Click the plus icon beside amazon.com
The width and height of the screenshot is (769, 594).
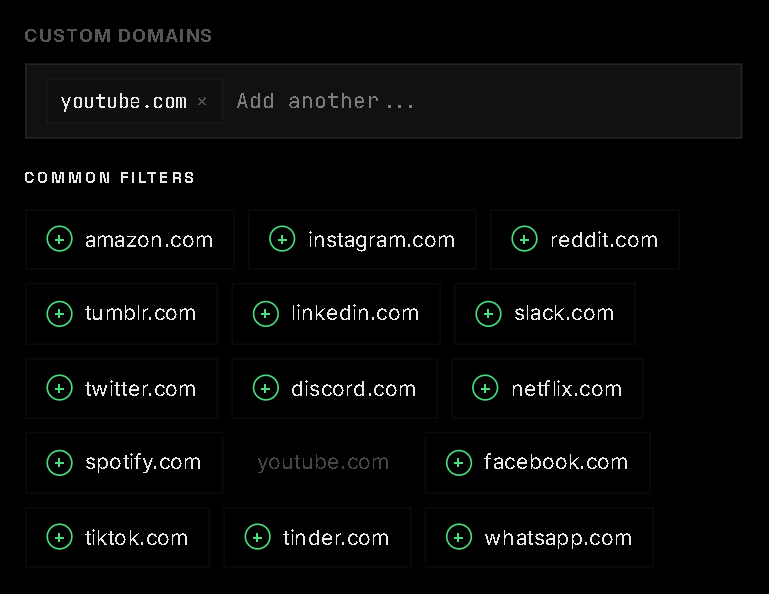pyautogui.click(x=59, y=239)
